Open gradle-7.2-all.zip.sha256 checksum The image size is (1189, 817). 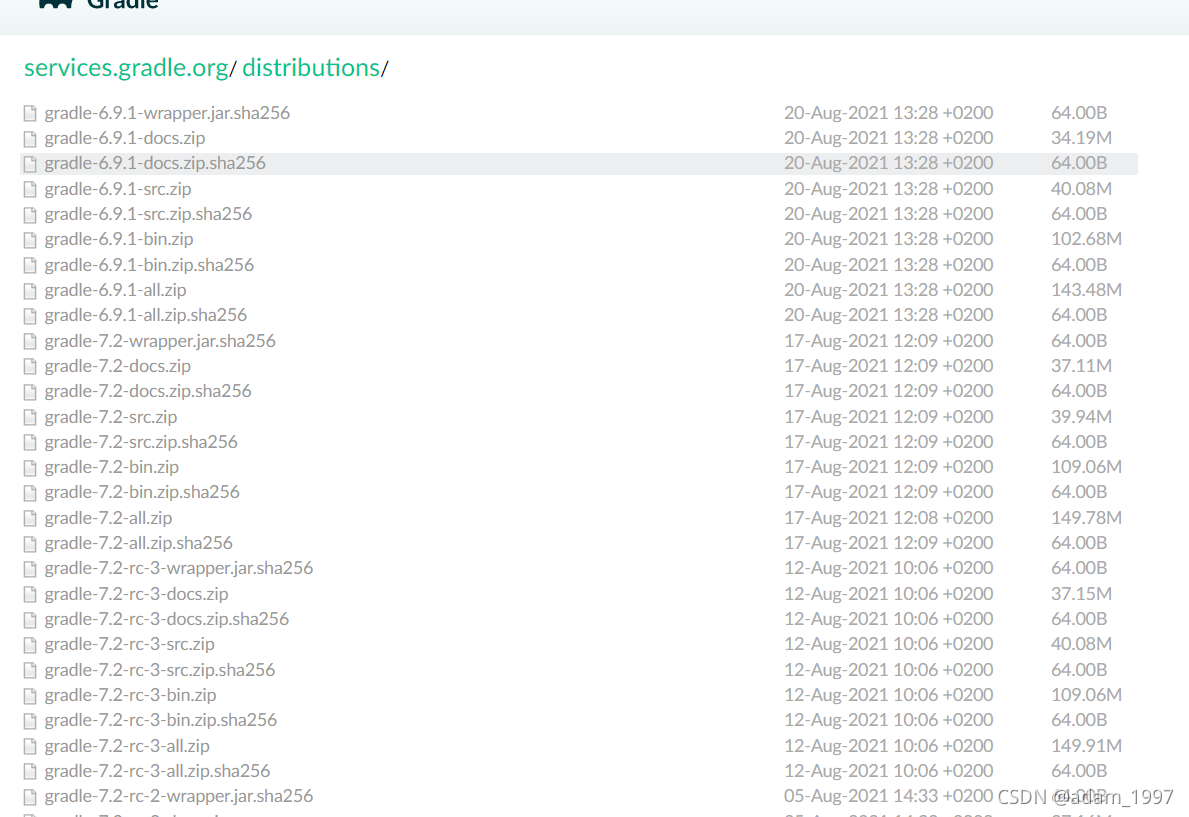(139, 543)
